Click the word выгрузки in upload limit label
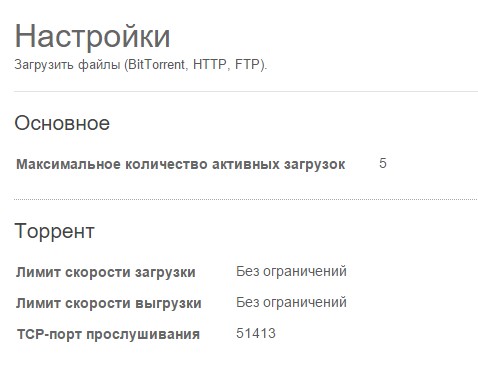The width and height of the screenshot is (478, 371). point(168,304)
